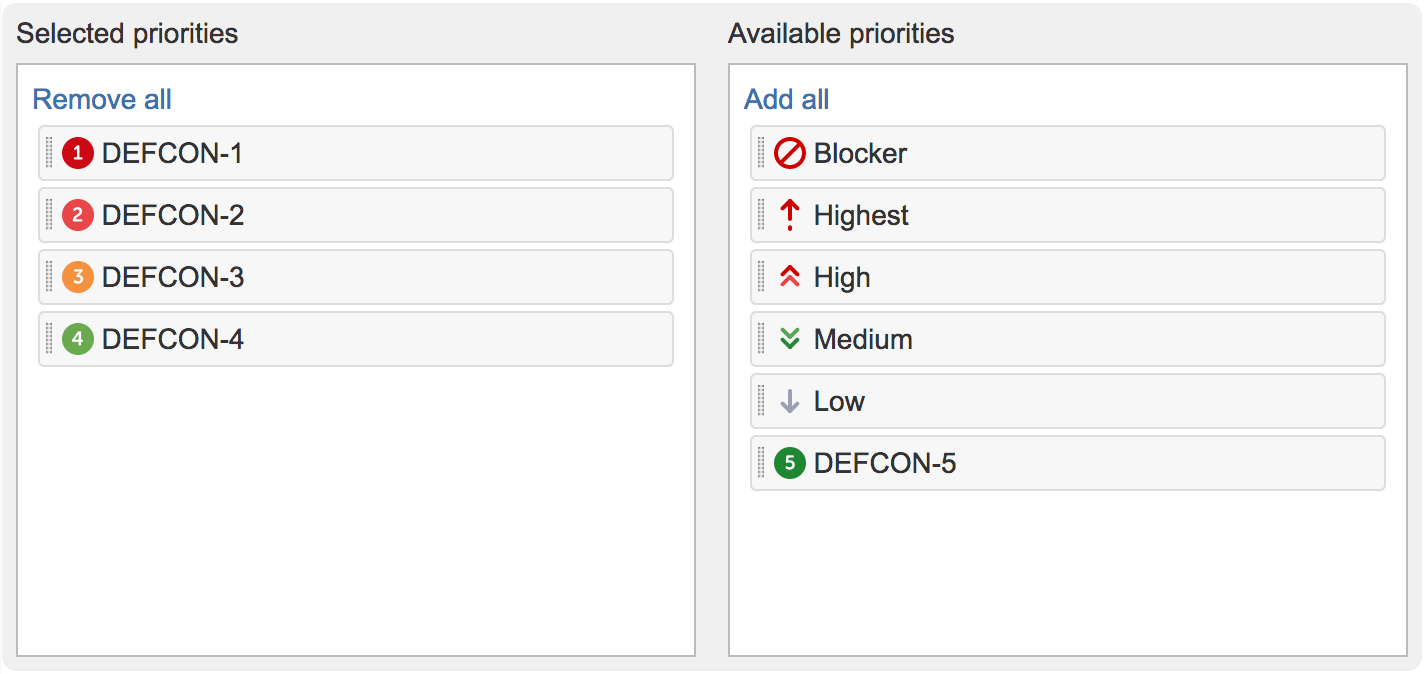Screen dimensions: 1424x674
Task: Click Add all in Available priorities
Action: [786, 99]
